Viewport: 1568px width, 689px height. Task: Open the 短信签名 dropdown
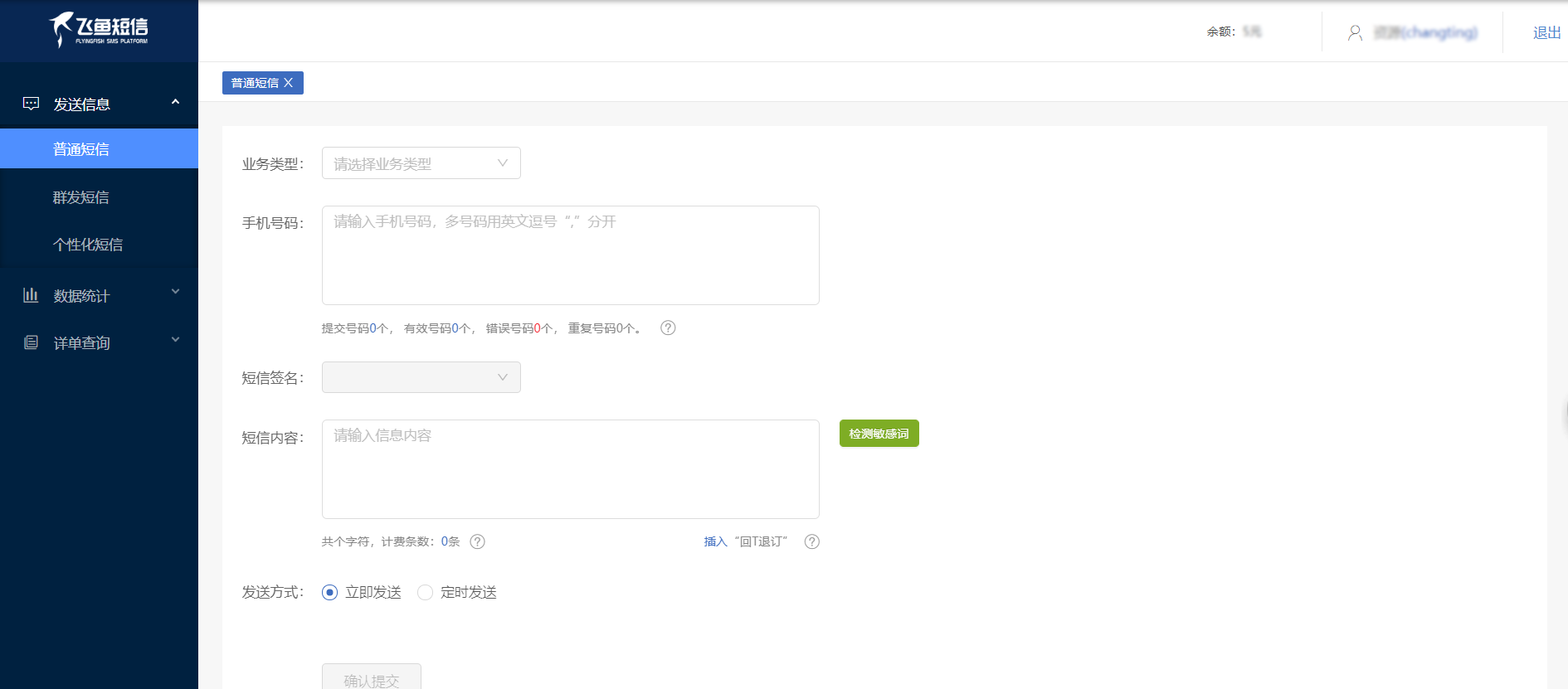pos(421,377)
